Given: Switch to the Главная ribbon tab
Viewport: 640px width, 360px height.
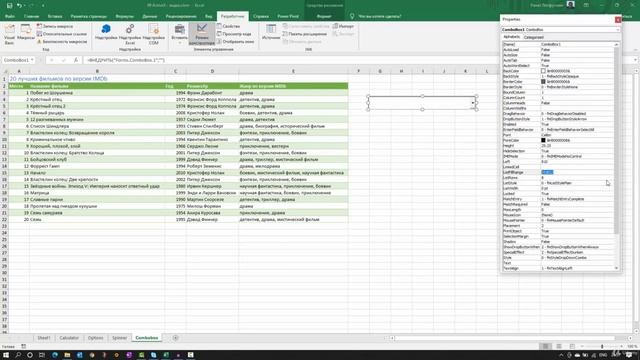Looking at the screenshot, I should tap(31, 16).
